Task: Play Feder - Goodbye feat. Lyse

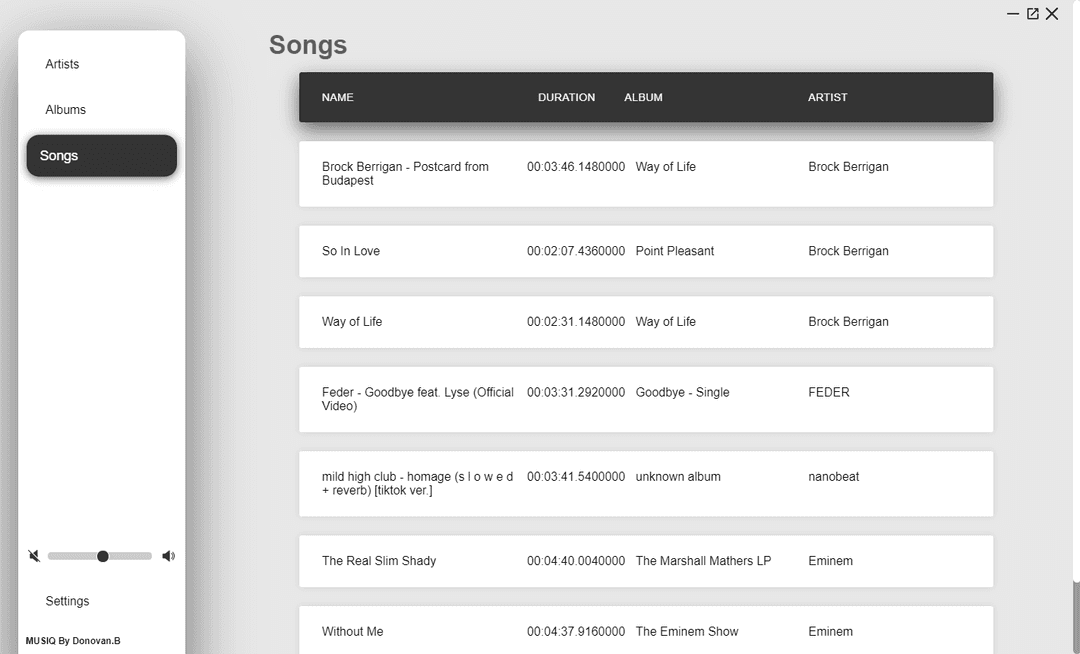Action: tap(645, 399)
